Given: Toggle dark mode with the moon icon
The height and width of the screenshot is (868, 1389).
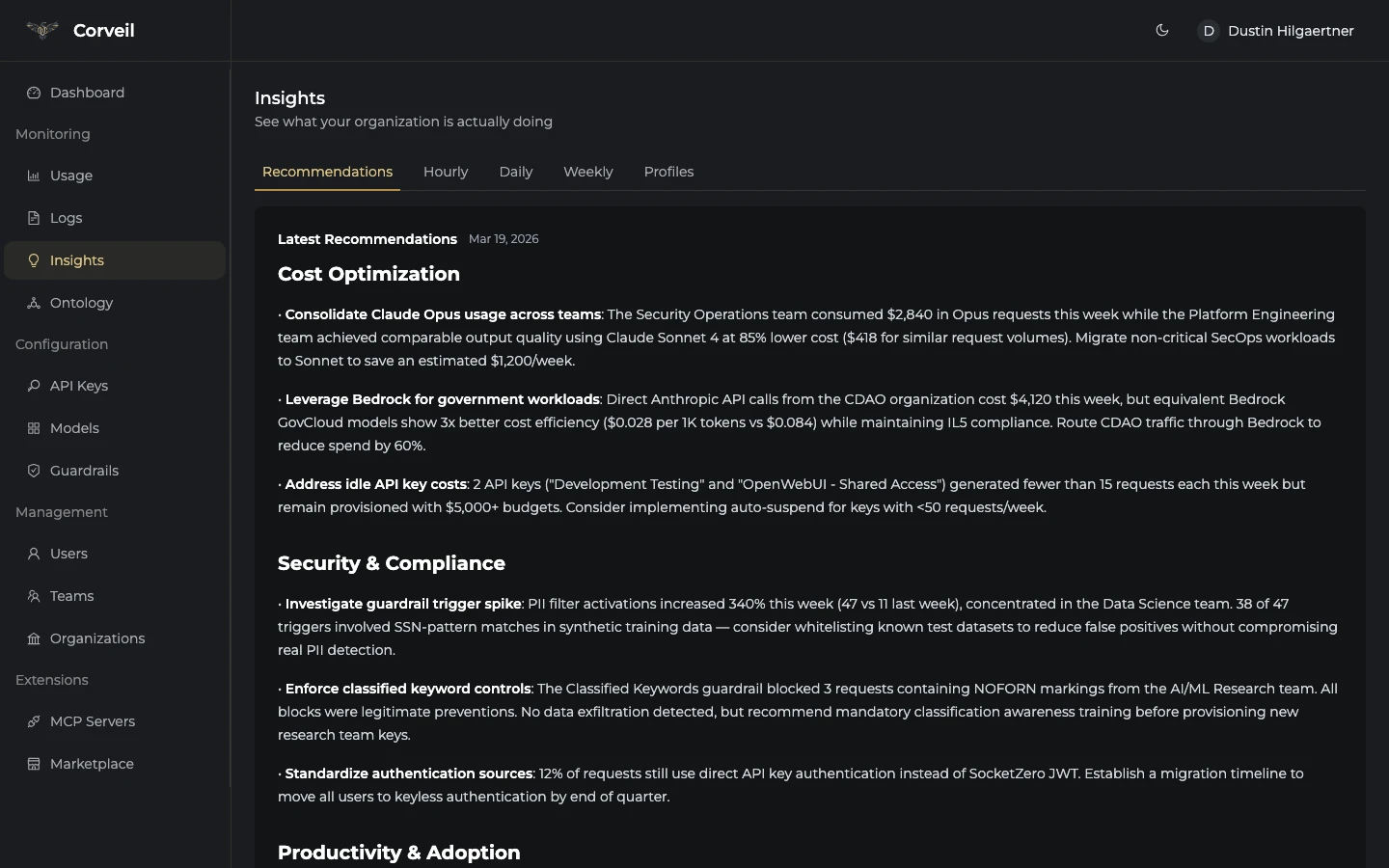Looking at the screenshot, I should (x=1161, y=30).
